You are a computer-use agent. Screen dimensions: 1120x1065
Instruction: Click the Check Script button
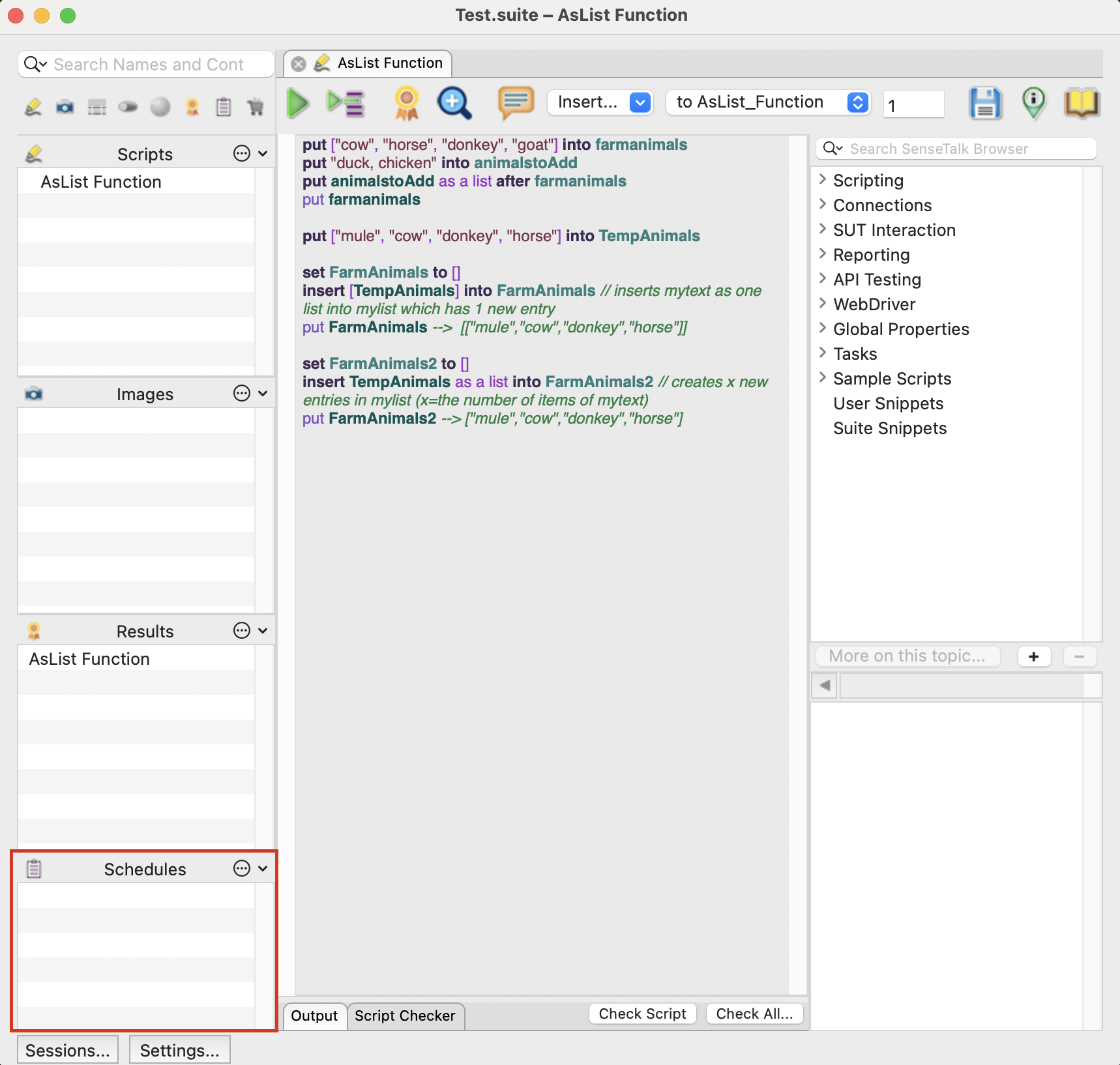tap(642, 1014)
